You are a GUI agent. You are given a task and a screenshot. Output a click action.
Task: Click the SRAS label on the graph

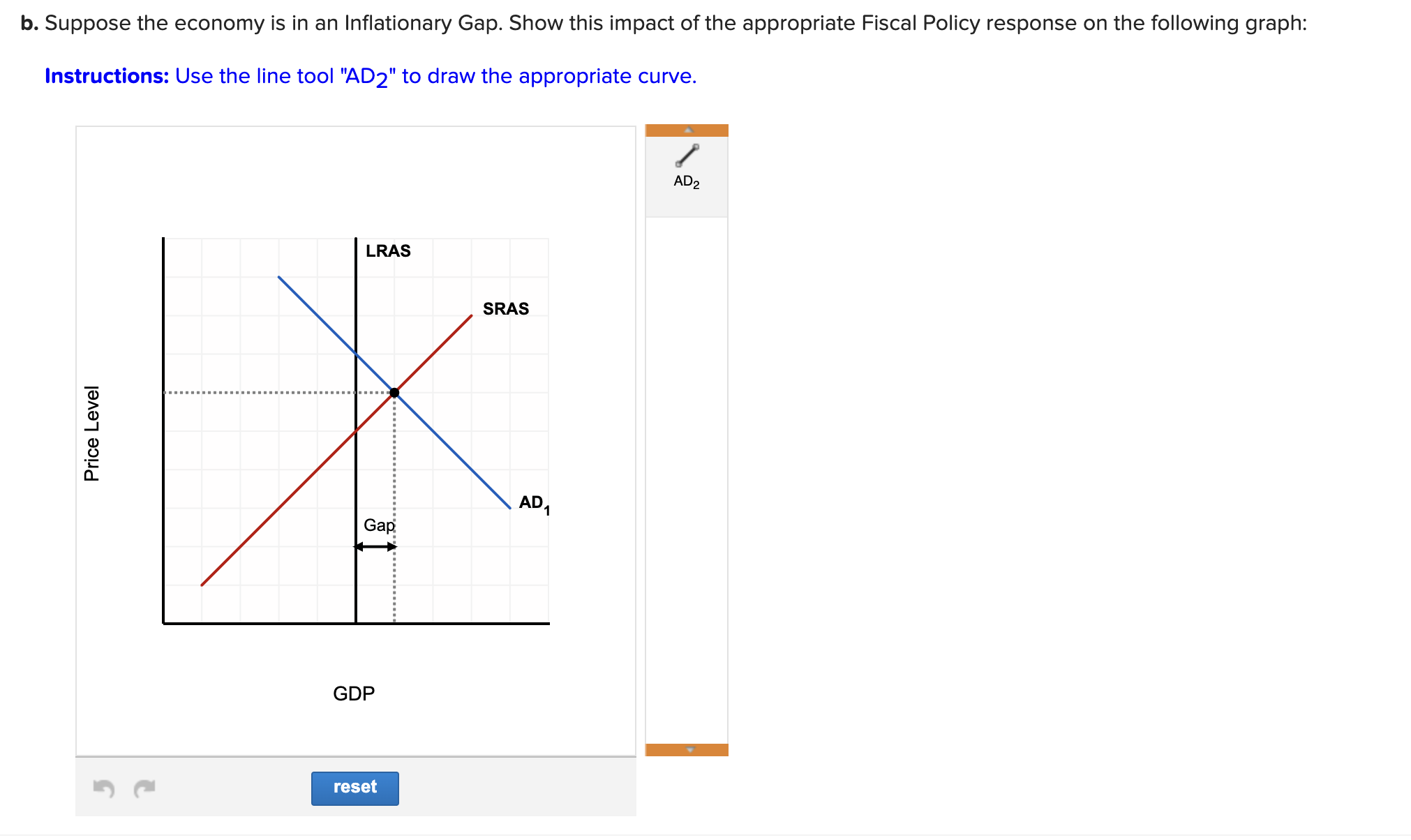click(x=505, y=308)
